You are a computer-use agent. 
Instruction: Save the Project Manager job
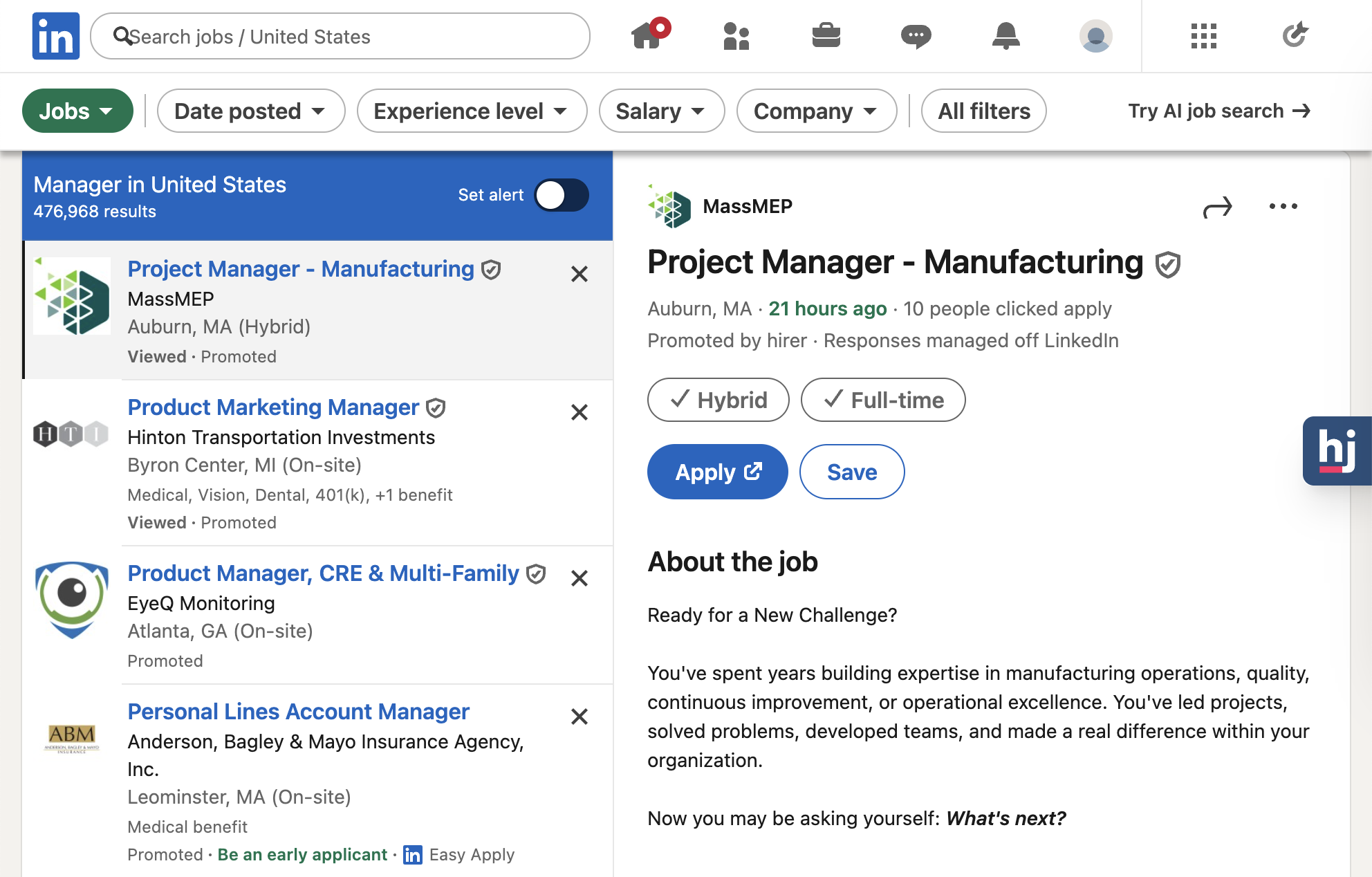(852, 472)
